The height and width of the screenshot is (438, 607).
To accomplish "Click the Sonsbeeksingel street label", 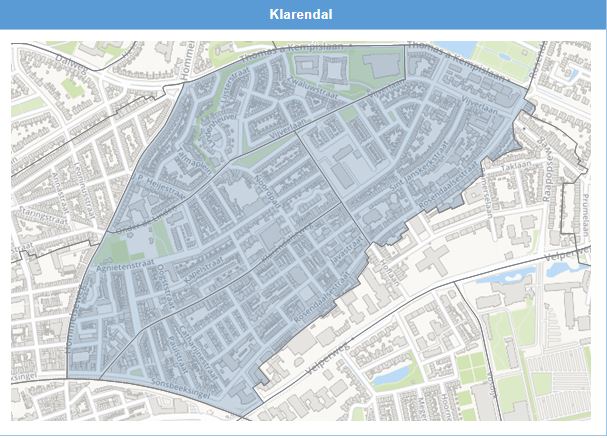I will pos(176,382).
